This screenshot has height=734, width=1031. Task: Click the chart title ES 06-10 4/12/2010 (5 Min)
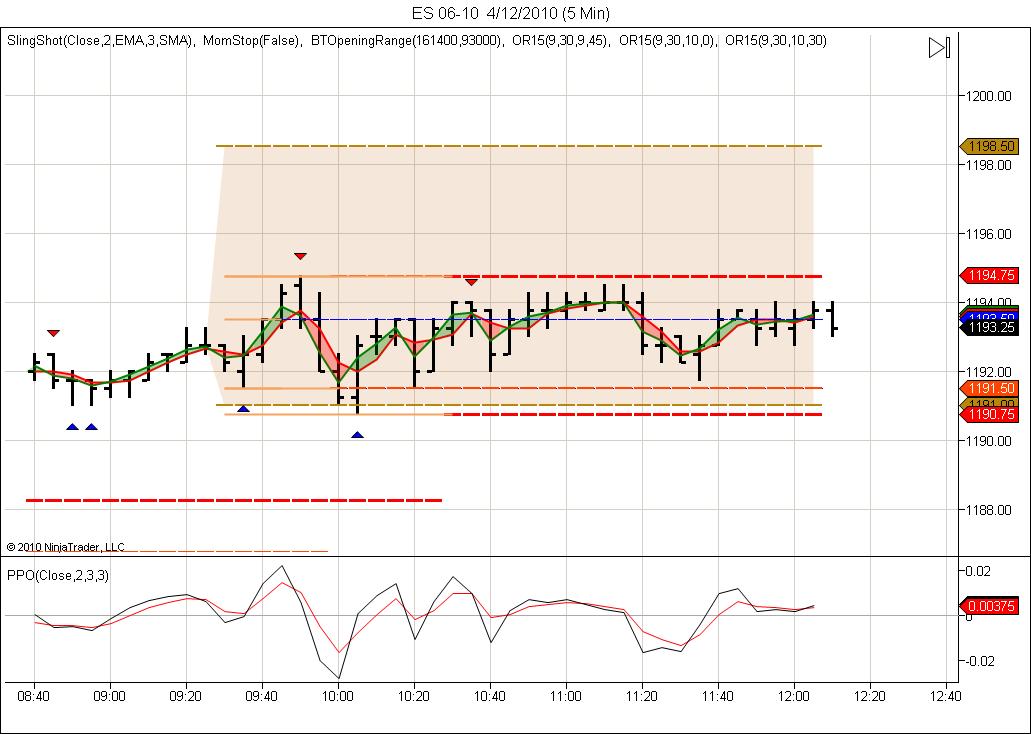click(x=511, y=13)
